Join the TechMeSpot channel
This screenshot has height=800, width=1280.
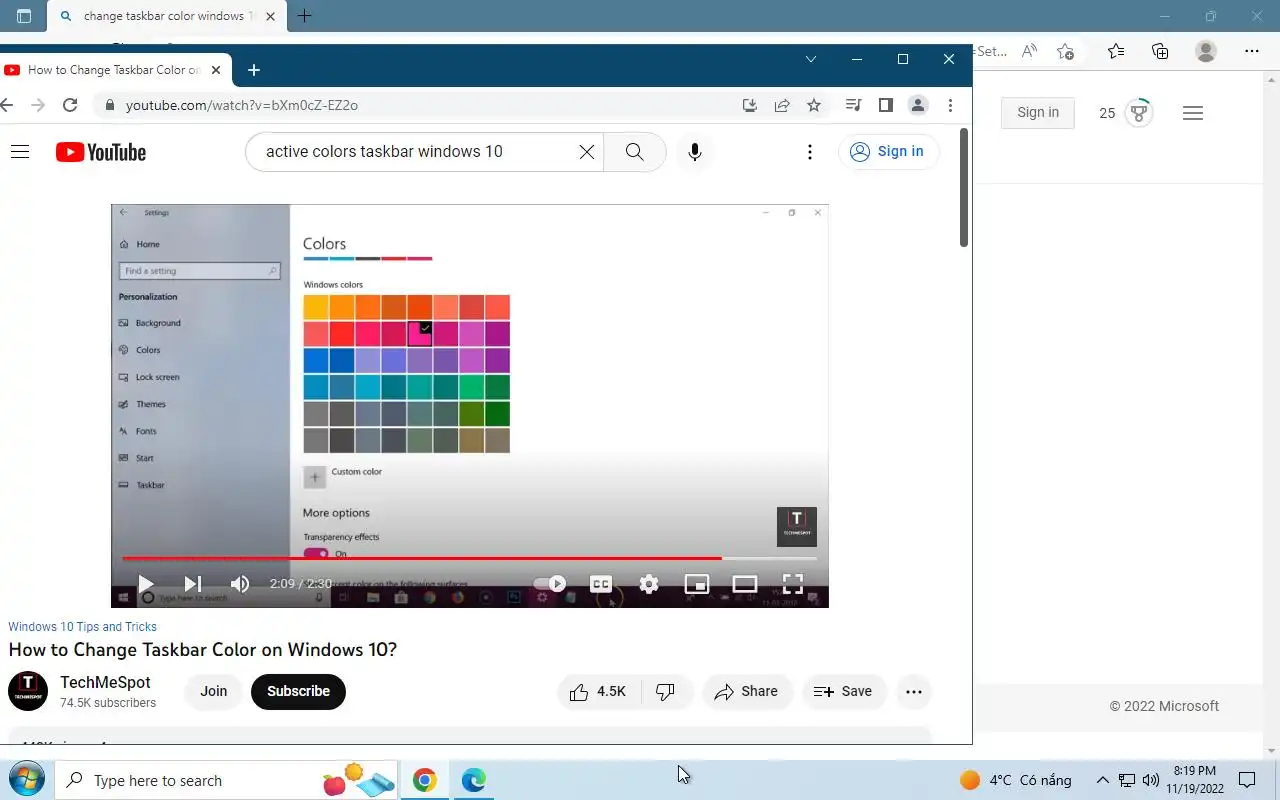pyautogui.click(x=213, y=692)
